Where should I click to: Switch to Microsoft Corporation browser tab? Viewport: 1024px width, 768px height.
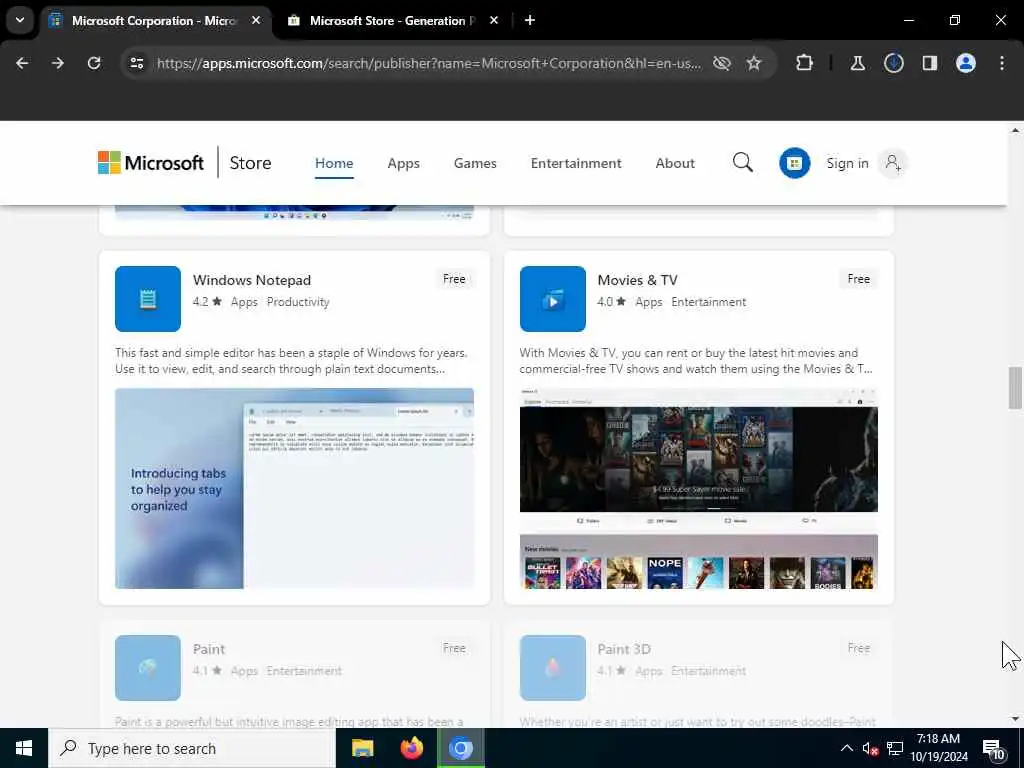click(155, 20)
